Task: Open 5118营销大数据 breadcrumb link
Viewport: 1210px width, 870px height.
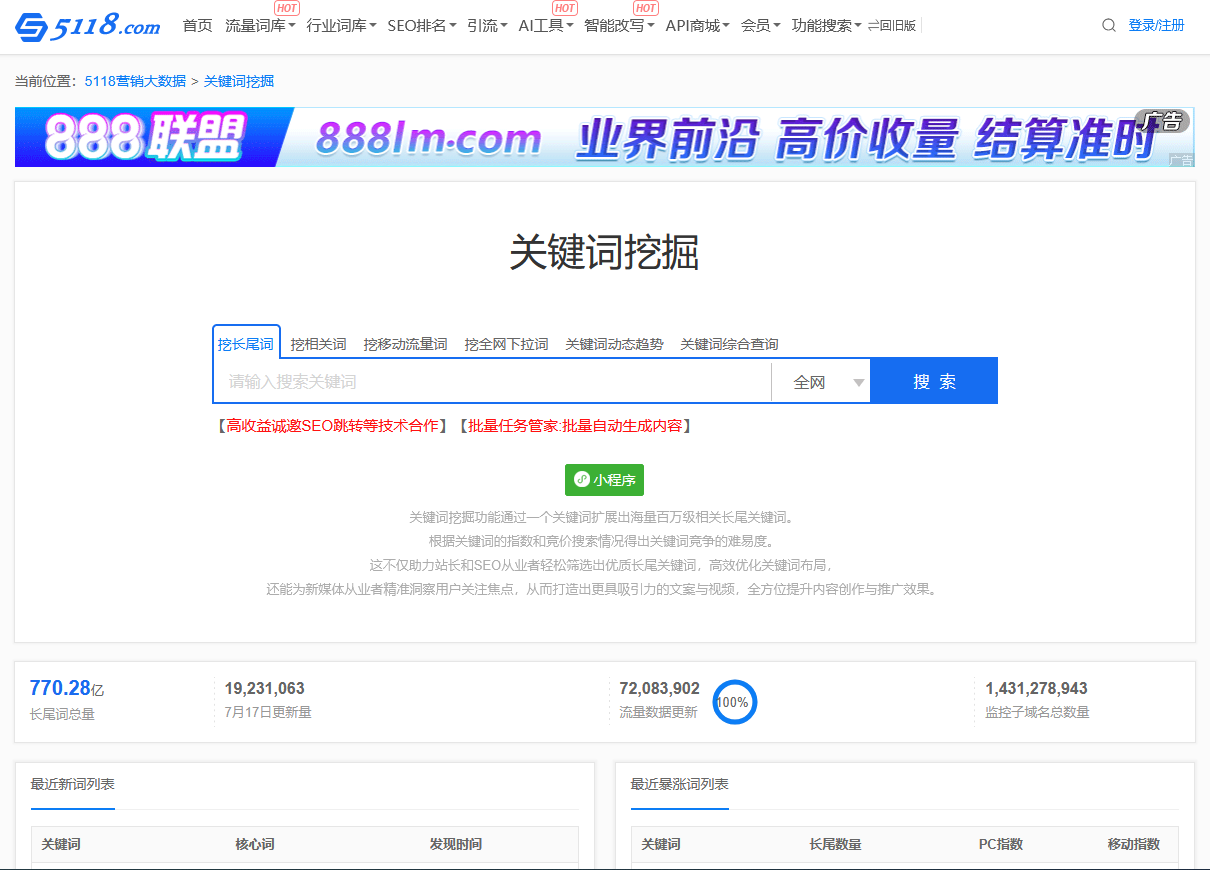Action: [x=135, y=81]
